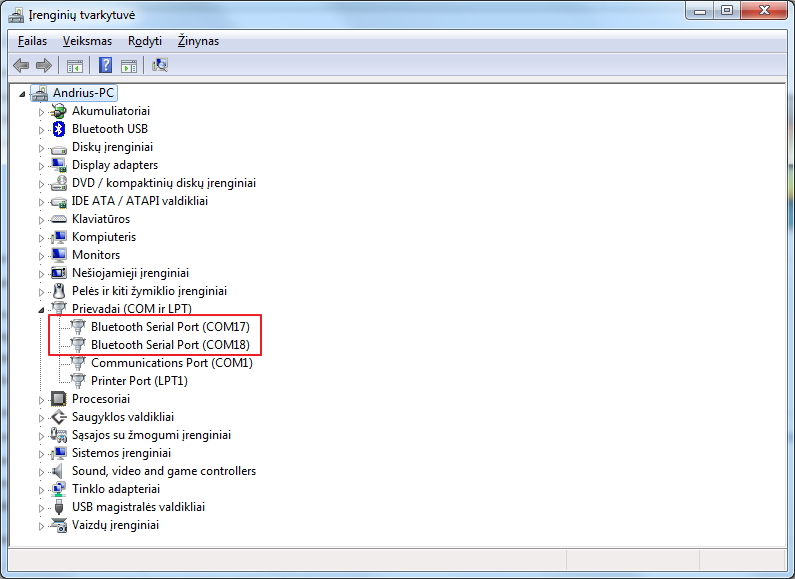
Task: Expand the USB magistralės valdikliai category
Action: click(x=41, y=508)
